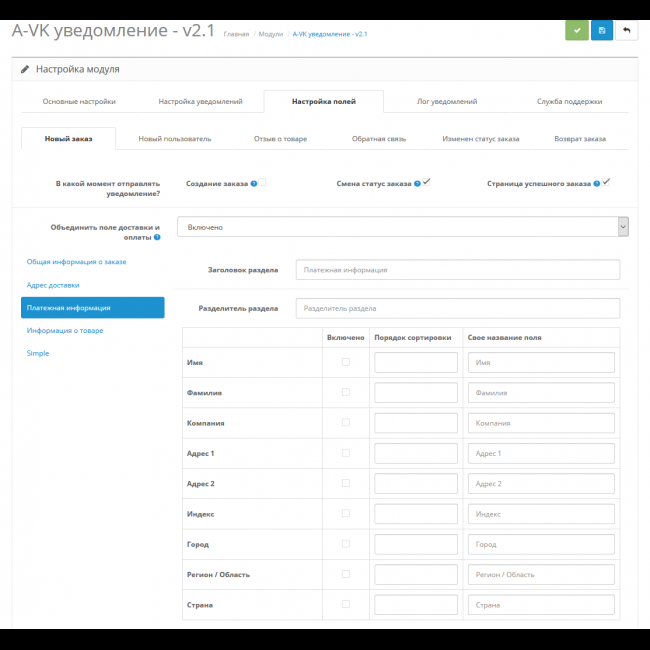Screen dimensions: 650x650
Task: Click the blue save disk icon
Action: tap(602, 30)
